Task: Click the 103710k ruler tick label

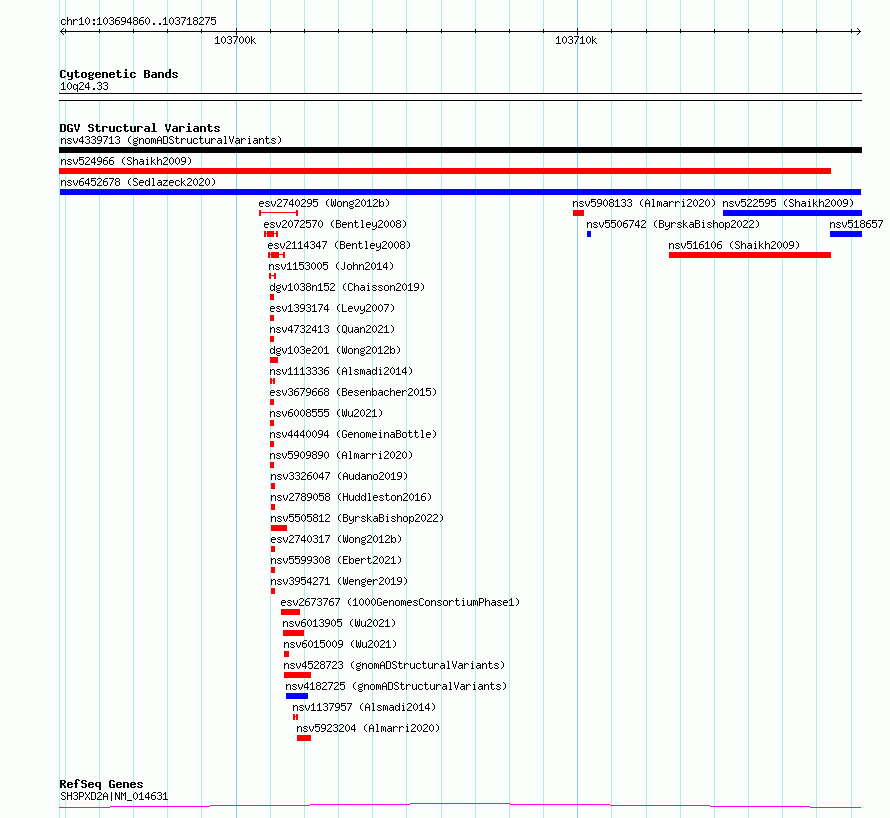Action: click(576, 41)
